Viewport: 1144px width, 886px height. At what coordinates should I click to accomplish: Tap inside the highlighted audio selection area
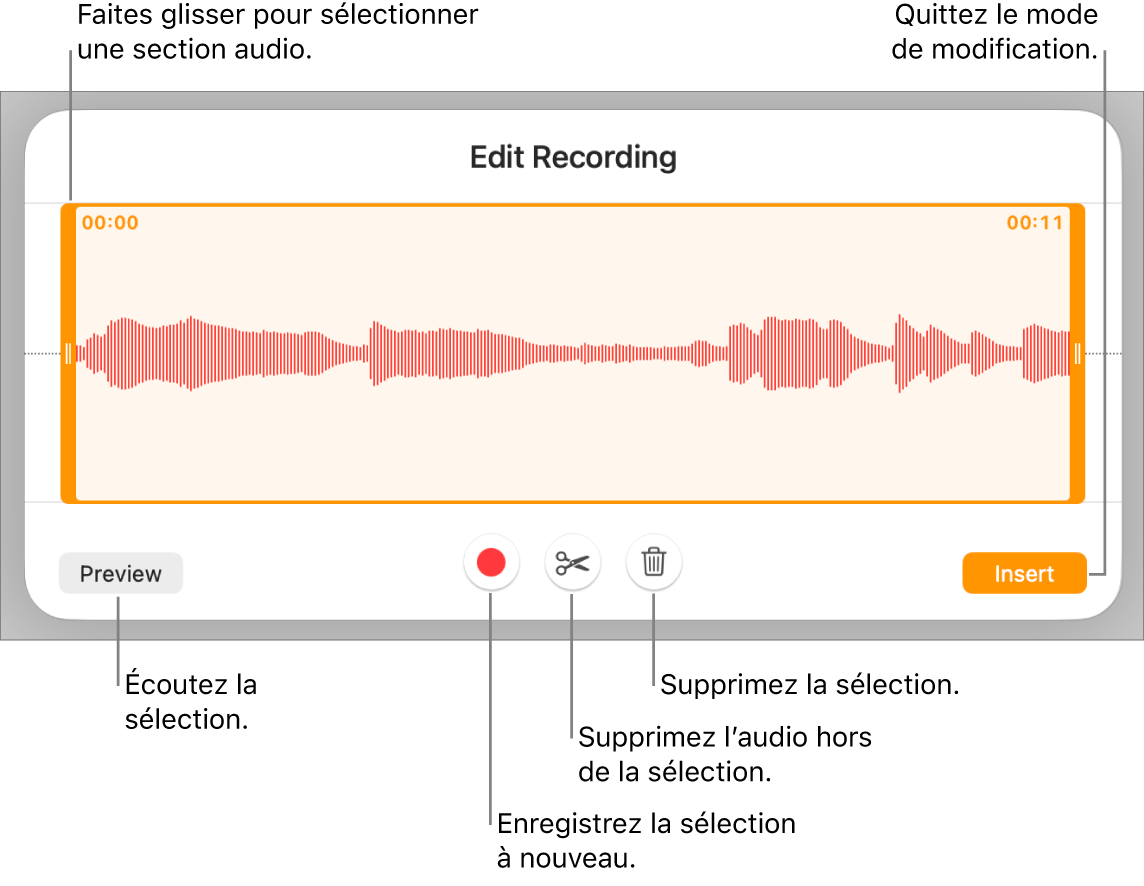click(x=572, y=350)
